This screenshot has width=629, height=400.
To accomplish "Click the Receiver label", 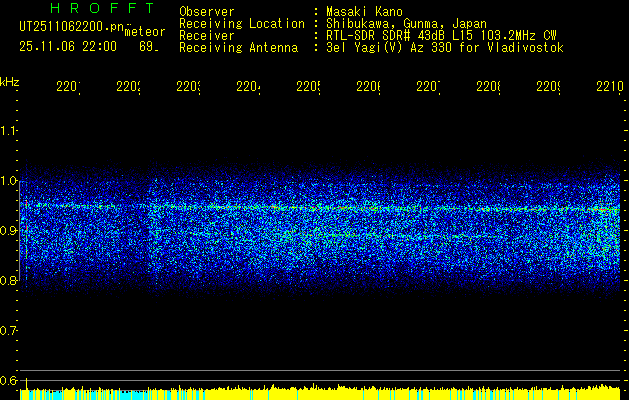I will point(207,36).
